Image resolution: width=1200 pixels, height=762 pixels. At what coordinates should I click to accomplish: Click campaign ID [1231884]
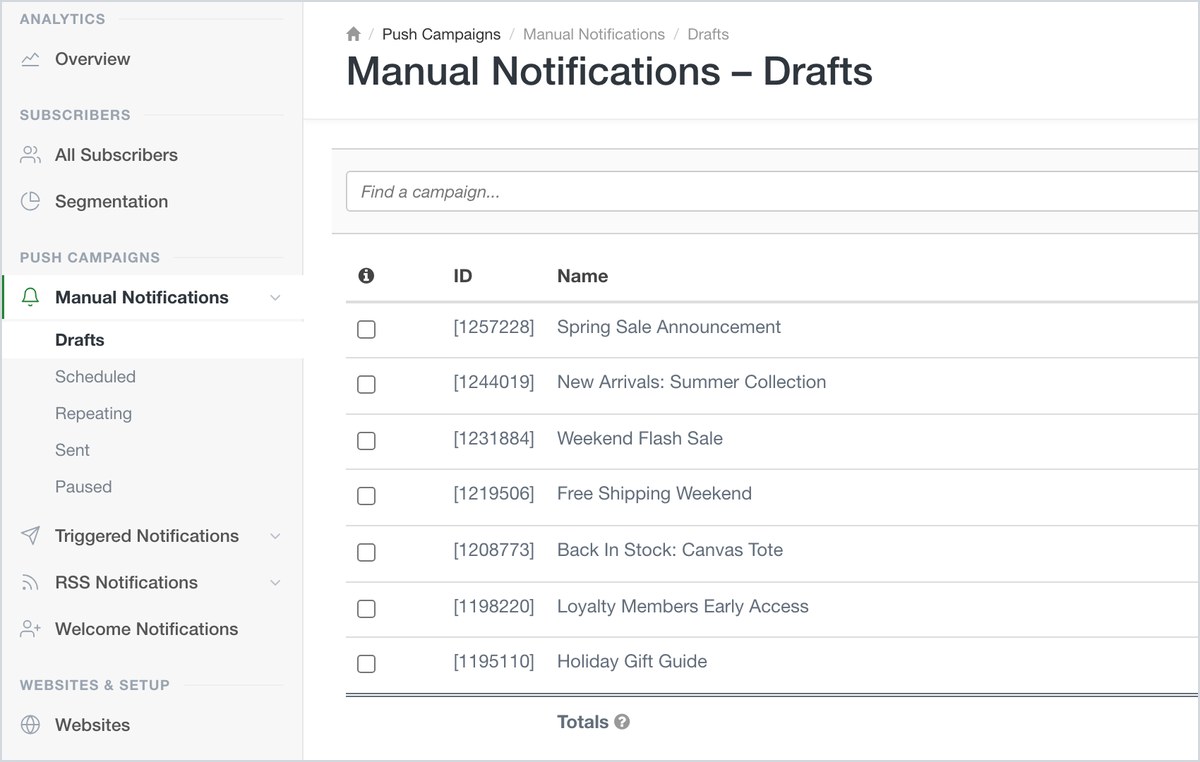(494, 438)
